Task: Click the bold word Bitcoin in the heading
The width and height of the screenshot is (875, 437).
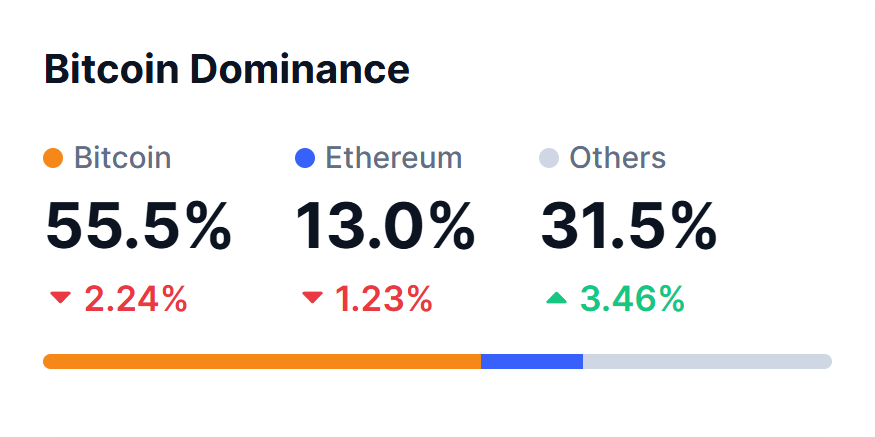Action: pos(112,70)
